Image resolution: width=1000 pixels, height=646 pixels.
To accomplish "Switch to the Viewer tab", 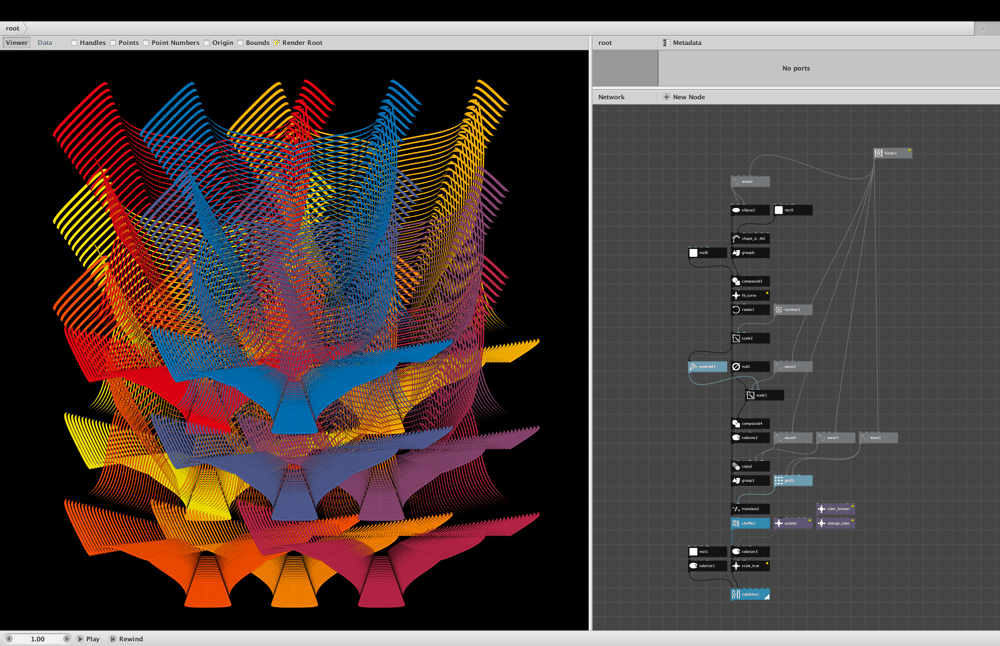I will coord(17,43).
